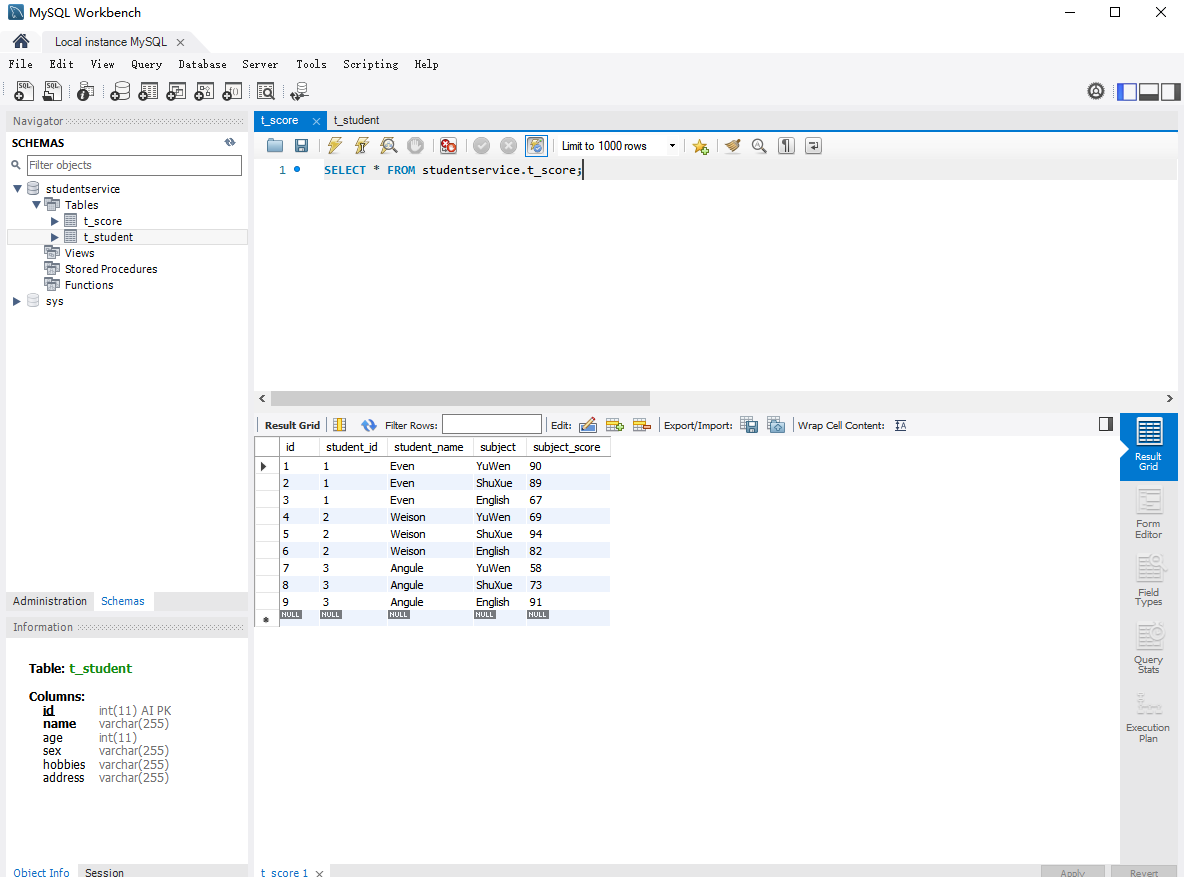Viewport: 1185px width, 877px height.
Task: Toggle right sidebar visibility
Action: (1171, 91)
